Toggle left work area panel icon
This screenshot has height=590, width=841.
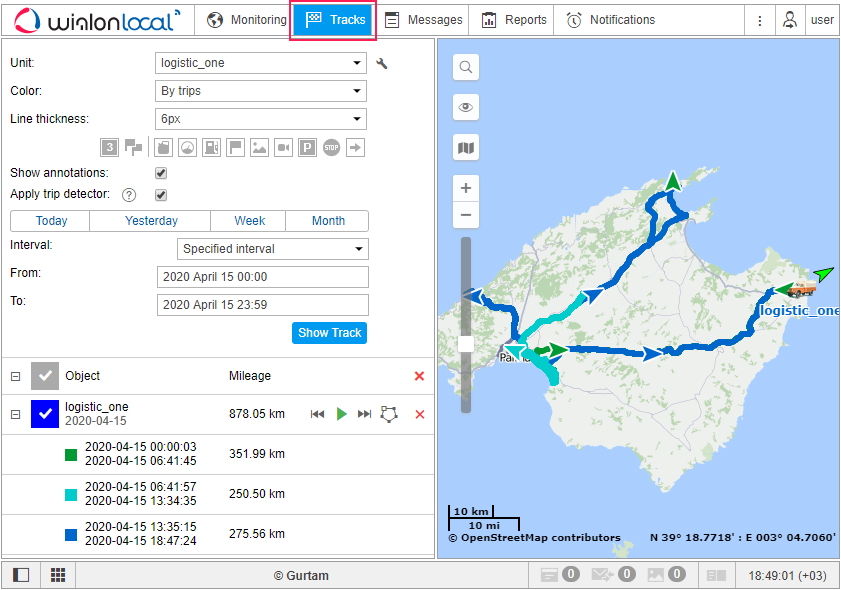(21, 576)
